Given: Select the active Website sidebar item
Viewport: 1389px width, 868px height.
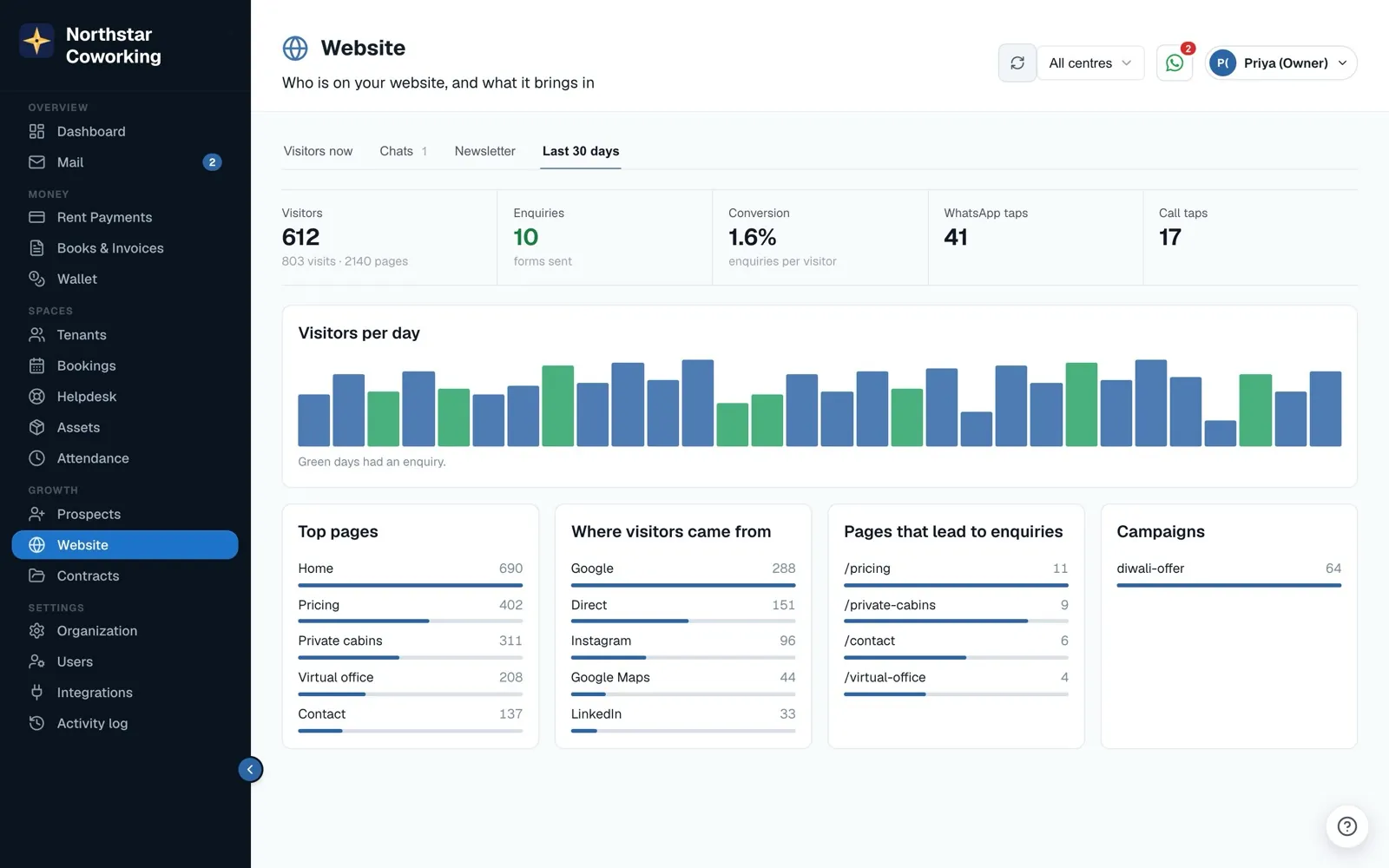Looking at the screenshot, I should pos(125,545).
